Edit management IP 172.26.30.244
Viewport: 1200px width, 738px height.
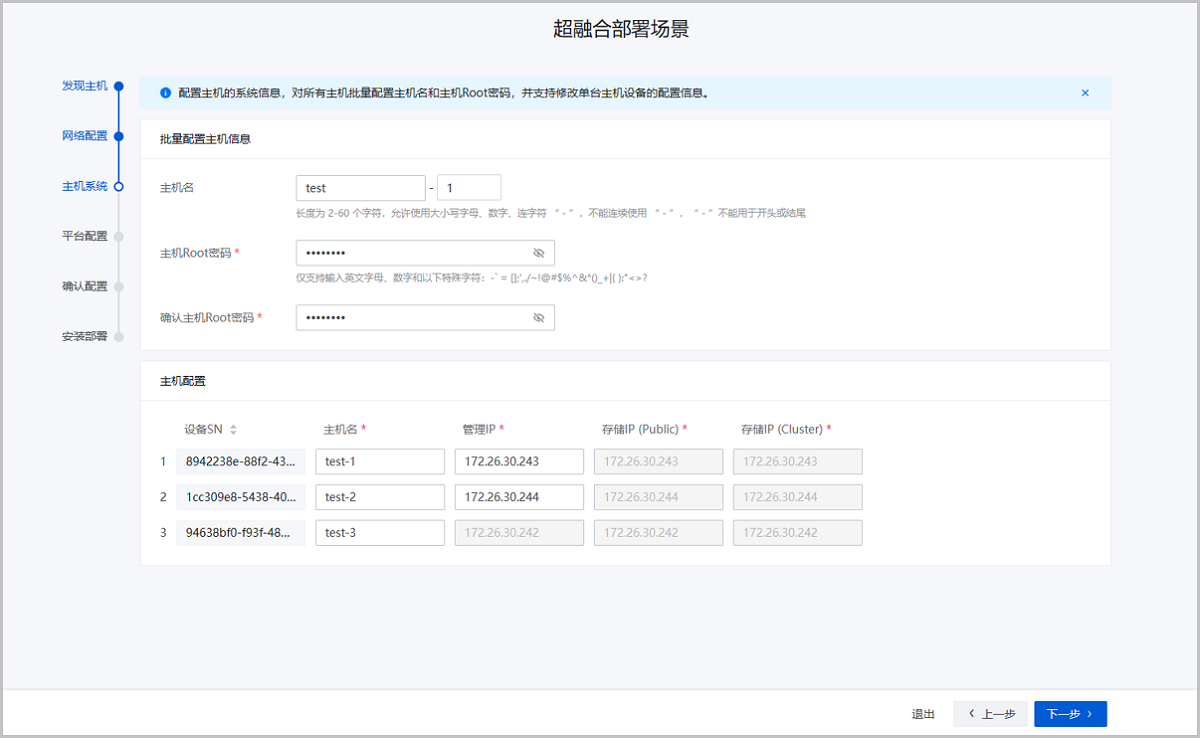click(x=518, y=497)
